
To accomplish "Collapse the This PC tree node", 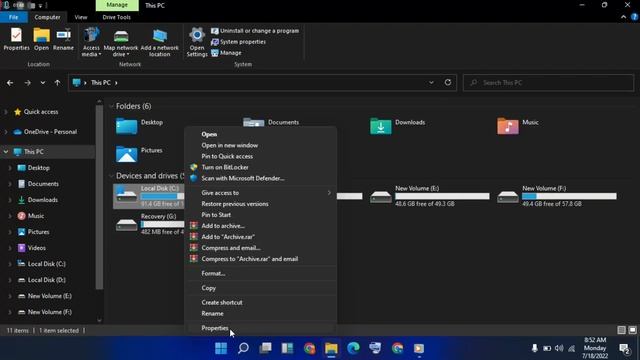I will [x=6, y=152].
